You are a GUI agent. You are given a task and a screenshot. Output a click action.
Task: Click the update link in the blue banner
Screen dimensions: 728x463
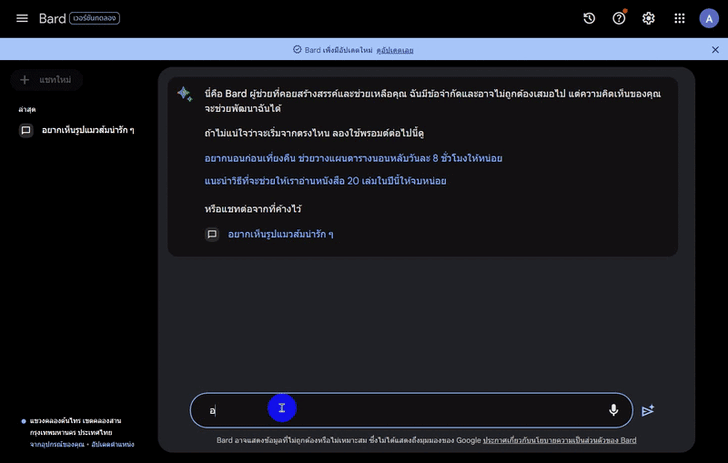click(x=395, y=50)
